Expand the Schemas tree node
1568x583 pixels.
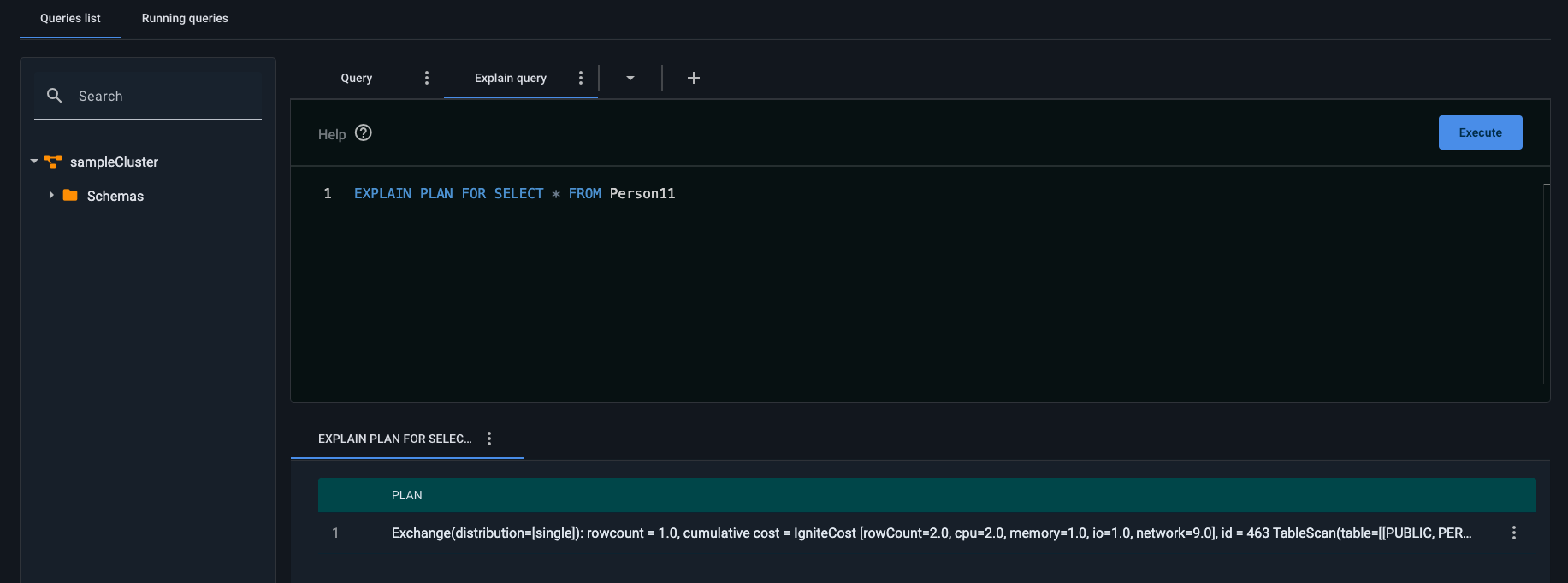click(51, 195)
